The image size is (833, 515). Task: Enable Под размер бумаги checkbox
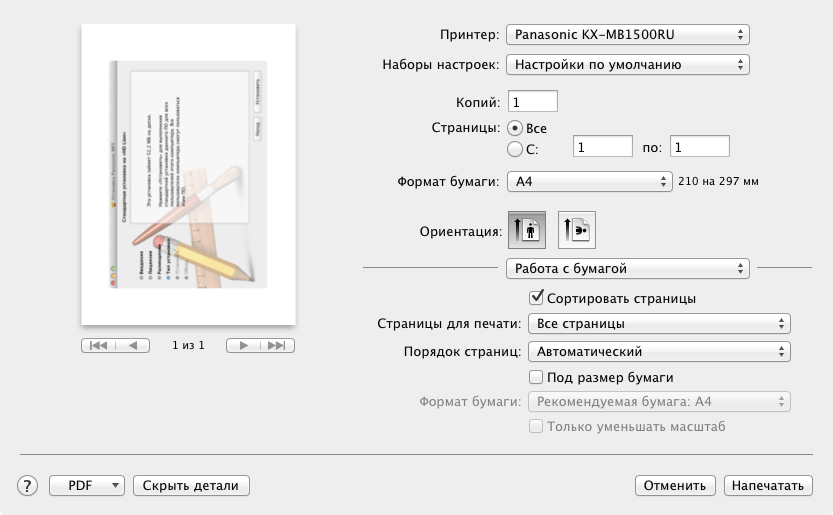[537, 377]
